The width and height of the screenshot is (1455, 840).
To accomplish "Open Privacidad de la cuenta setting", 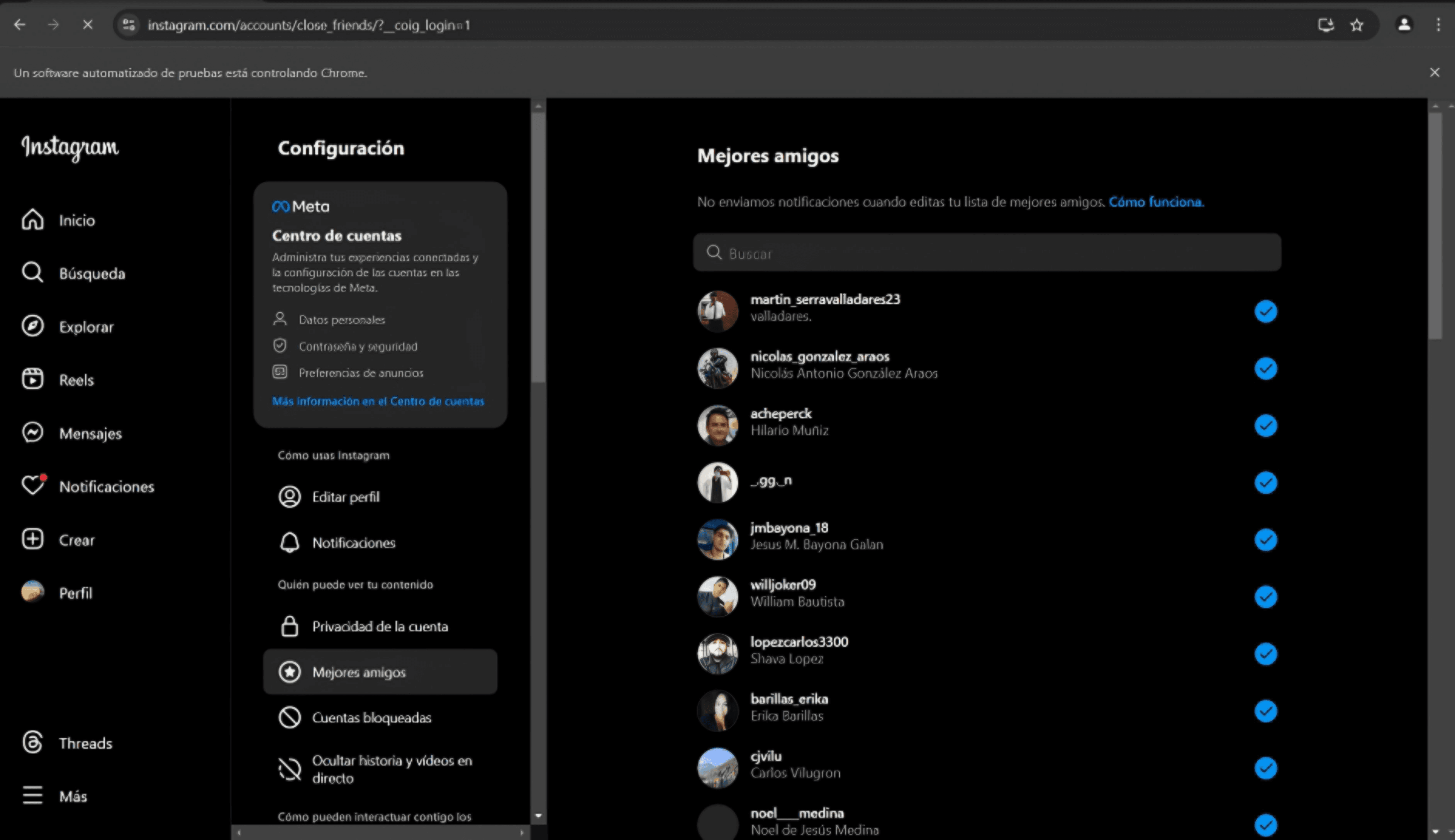I will pyautogui.click(x=380, y=626).
